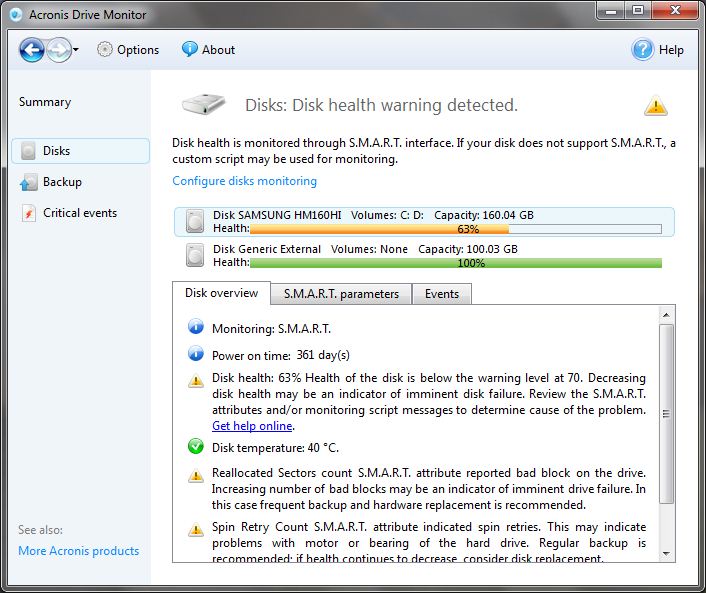Maximize the Acronis Drive Monitor window
The image size is (706, 593).
point(638,10)
